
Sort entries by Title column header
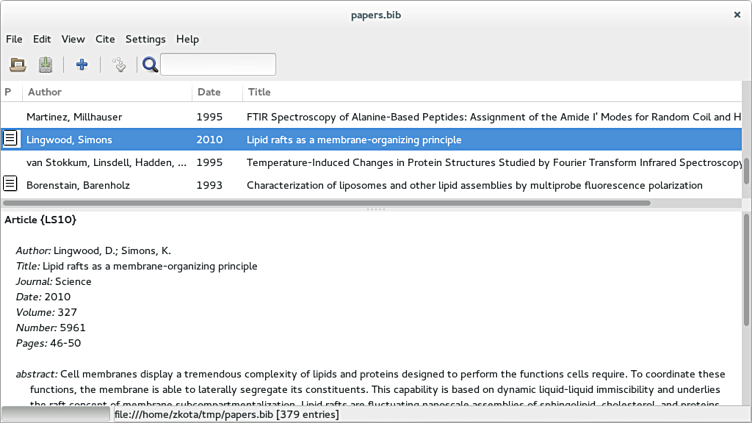coord(490,92)
